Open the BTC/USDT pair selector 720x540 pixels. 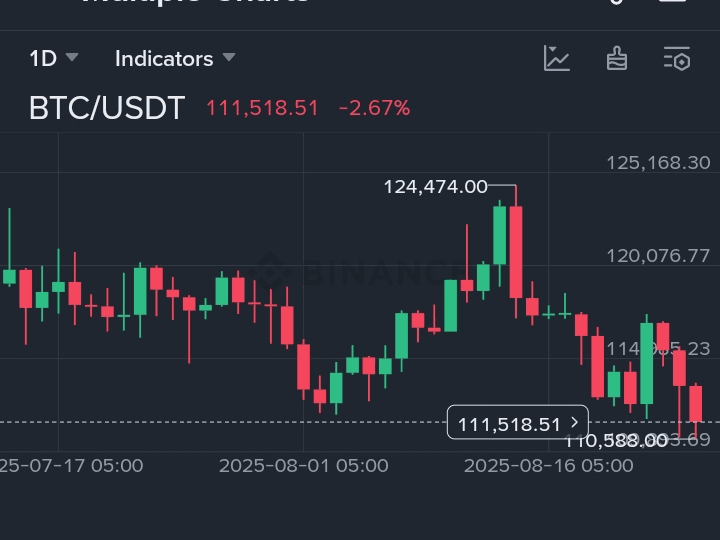[x=107, y=108]
